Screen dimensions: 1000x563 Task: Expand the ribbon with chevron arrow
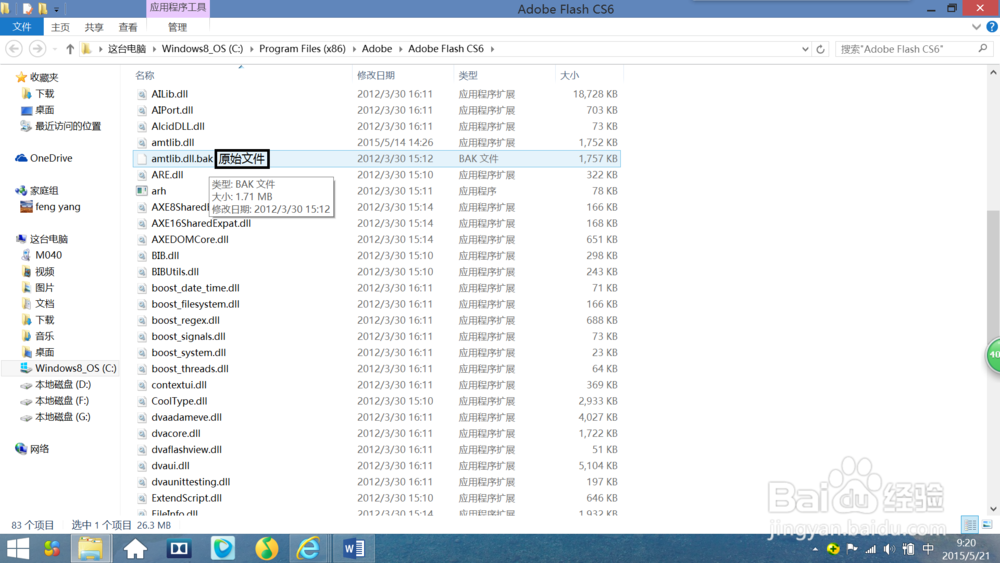pos(976,27)
